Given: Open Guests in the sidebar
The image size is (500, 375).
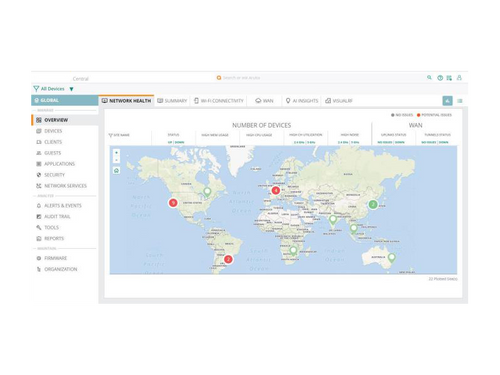Looking at the screenshot, I should (x=49, y=153).
